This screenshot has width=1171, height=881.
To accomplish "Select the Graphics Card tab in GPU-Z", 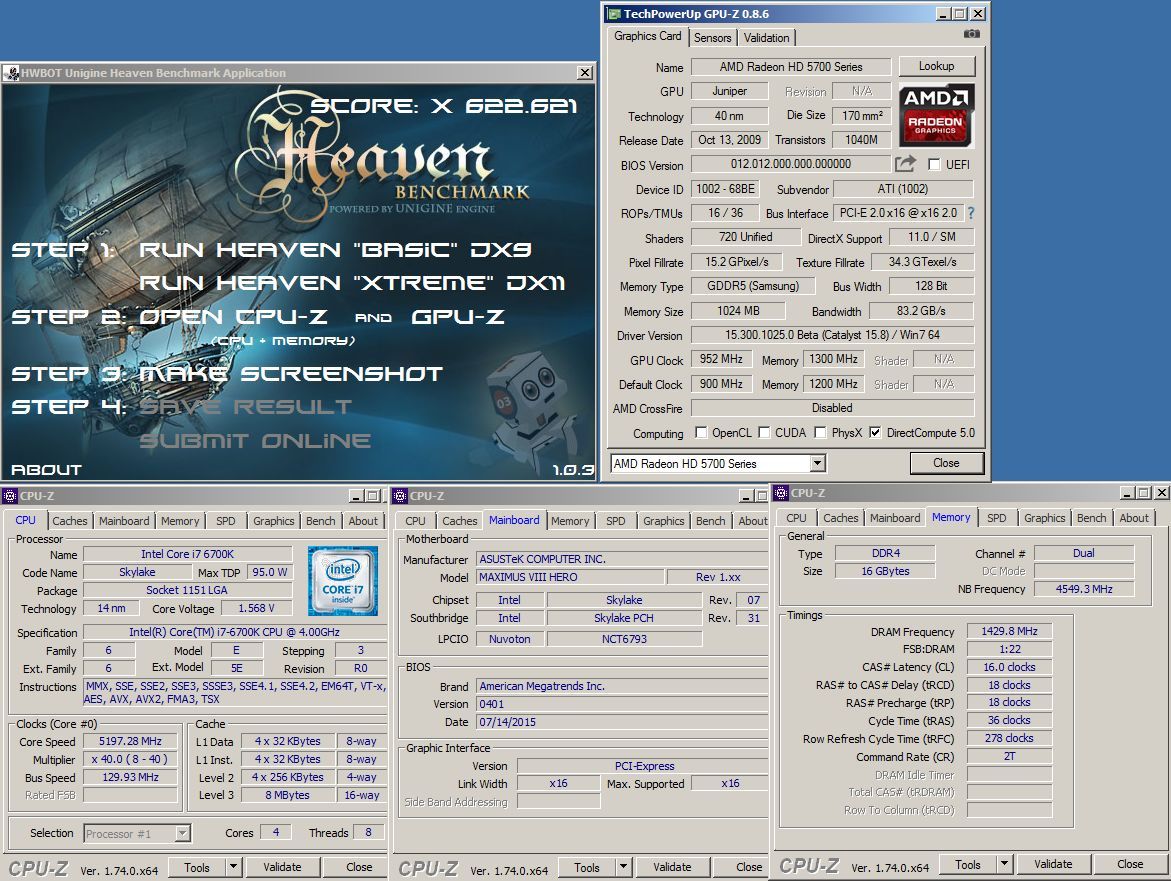I will tap(647, 36).
